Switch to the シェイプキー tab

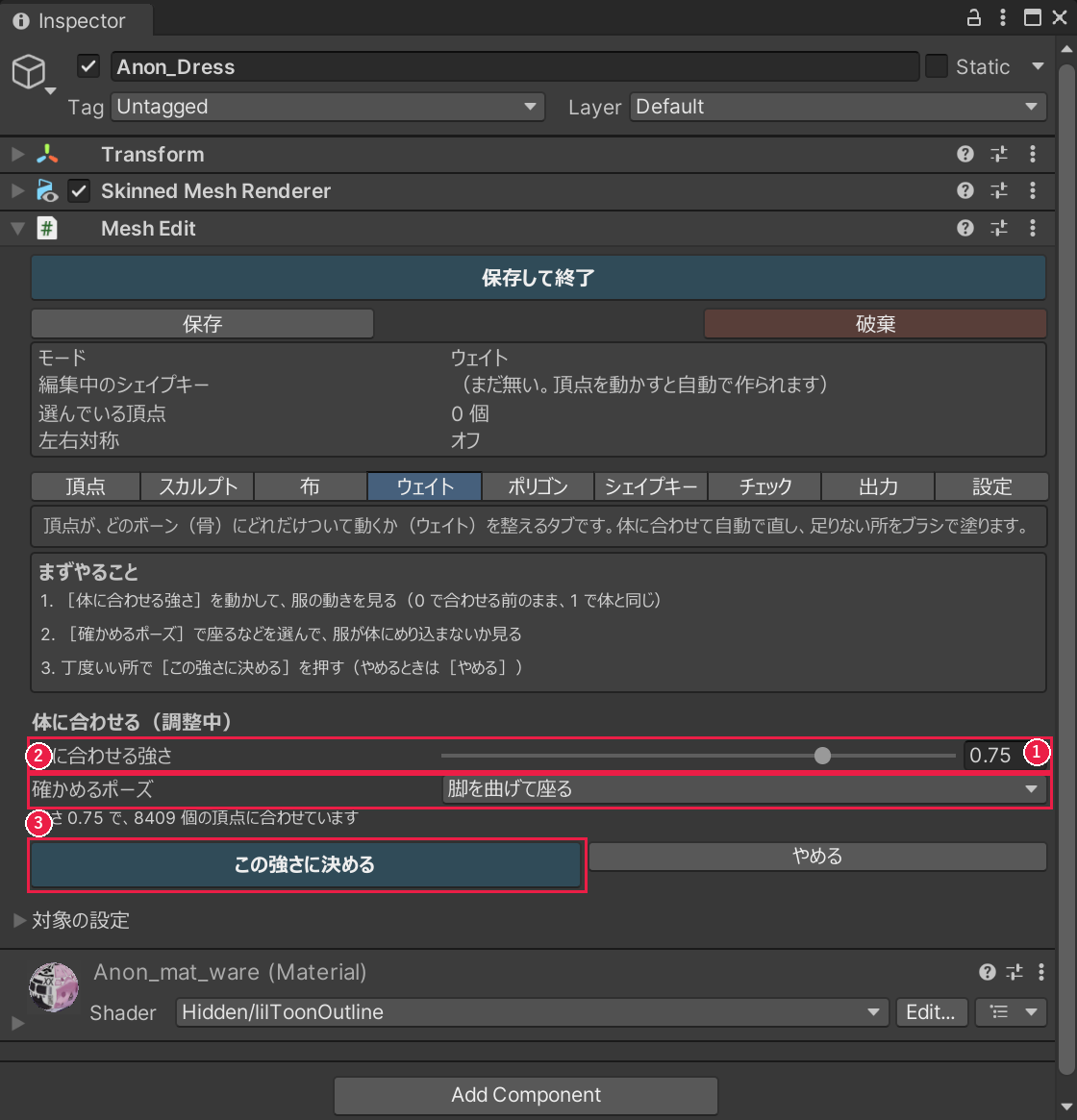pos(650,486)
